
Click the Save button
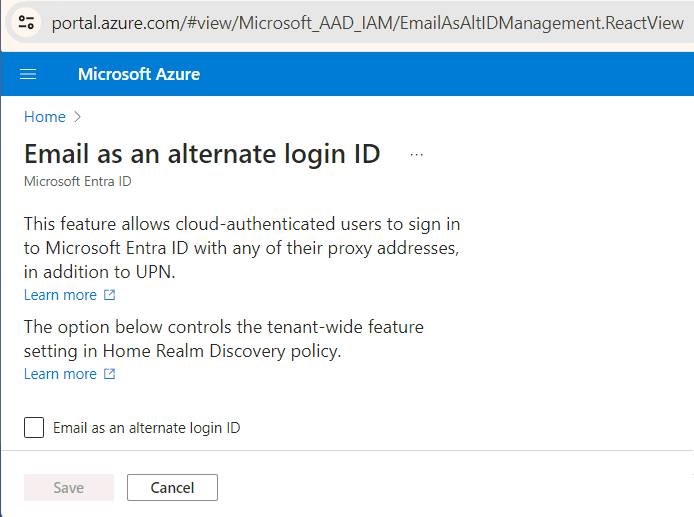click(x=69, y=487)
